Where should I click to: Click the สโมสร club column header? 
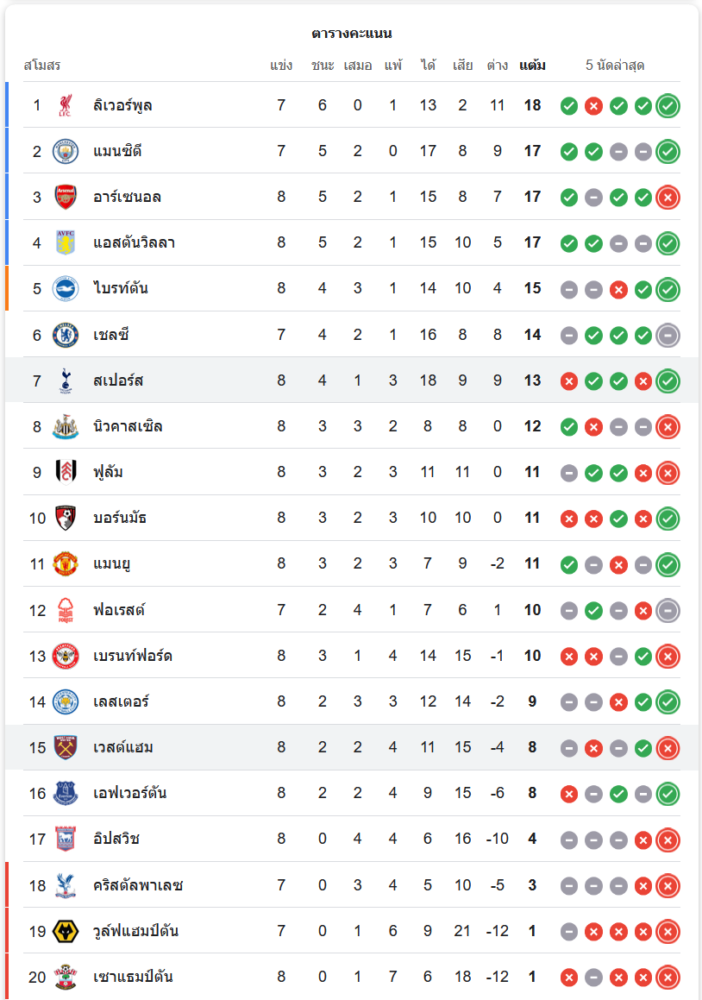42,66
